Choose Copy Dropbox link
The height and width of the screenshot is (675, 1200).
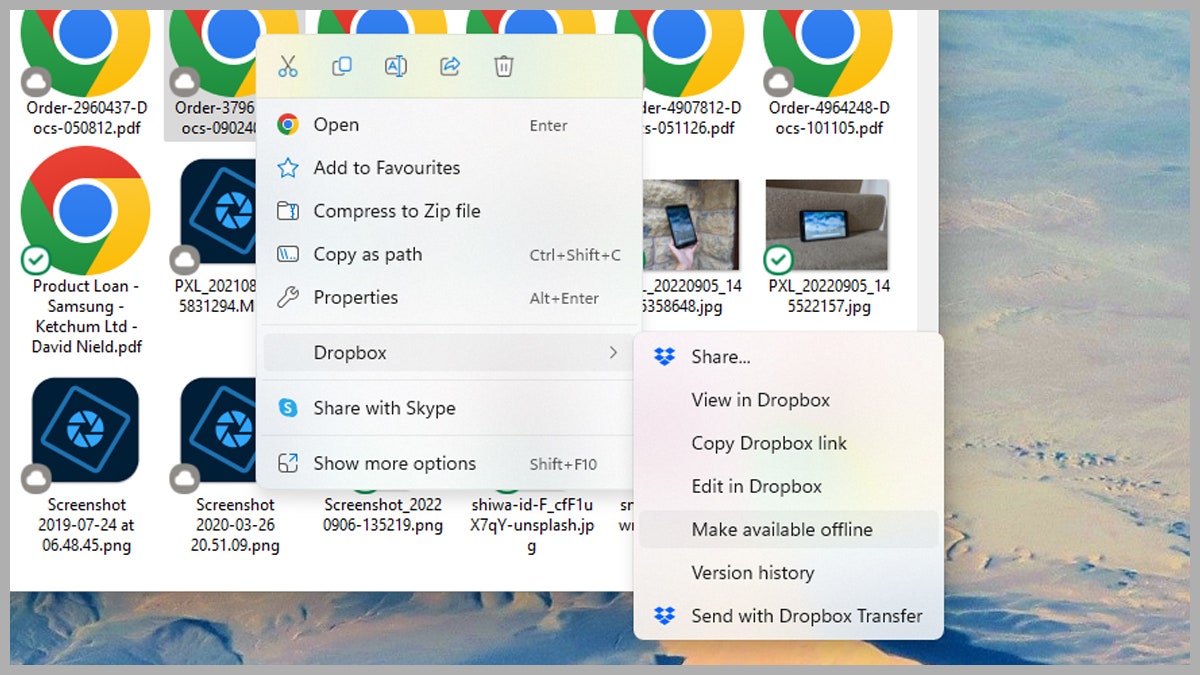768,443
